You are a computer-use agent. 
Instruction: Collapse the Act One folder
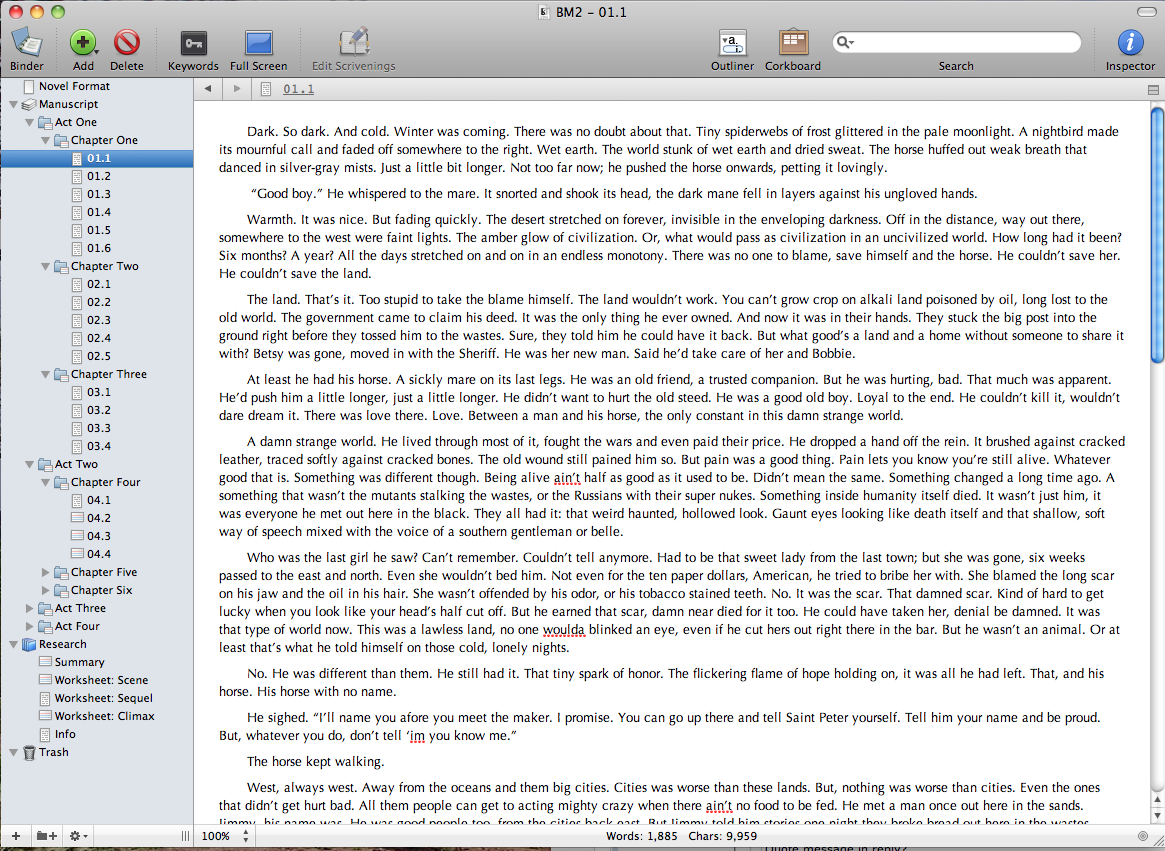29,123
